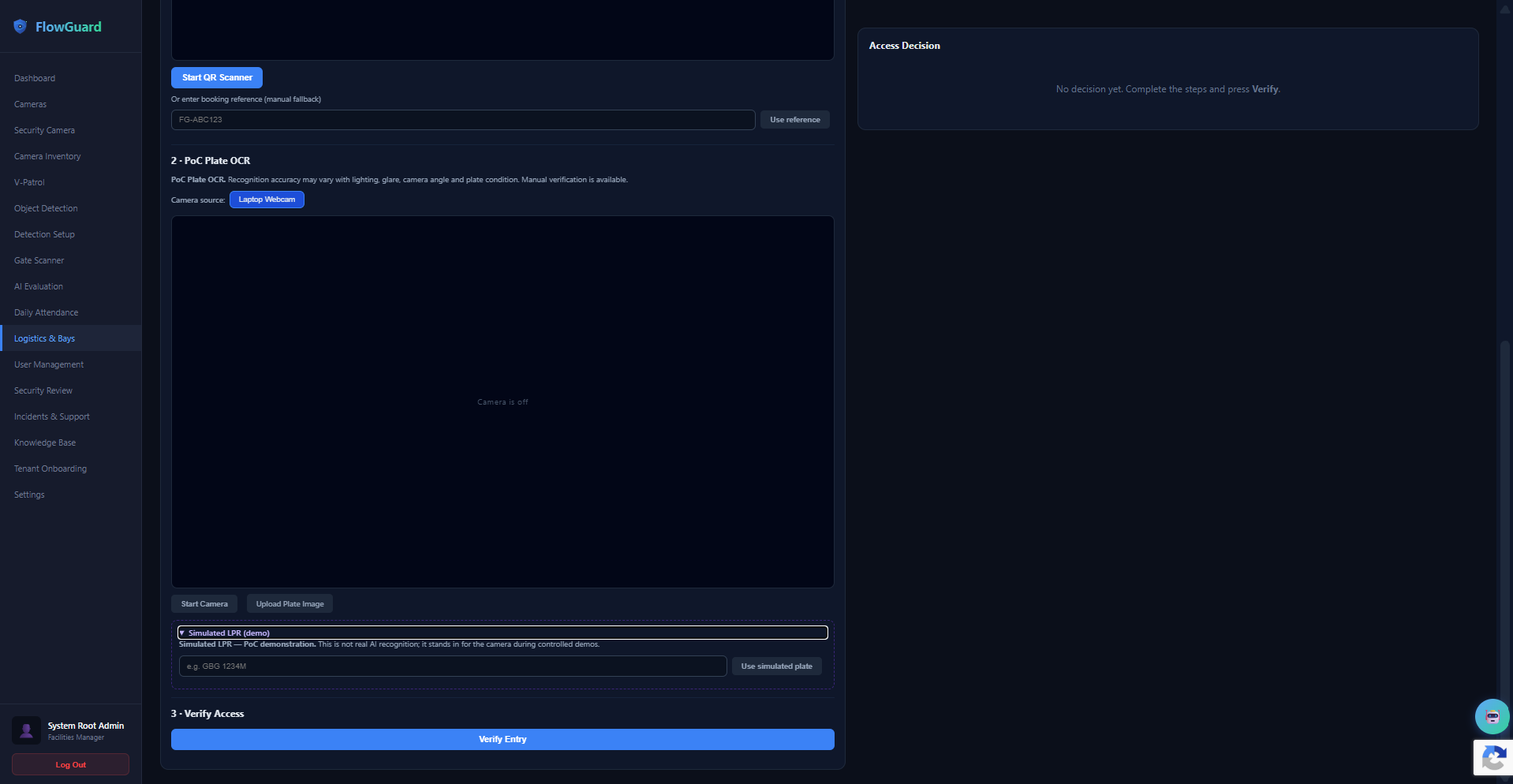The image size is (1513, 784).
Task: Focus the booking reference input field
Action: (463, 120)
